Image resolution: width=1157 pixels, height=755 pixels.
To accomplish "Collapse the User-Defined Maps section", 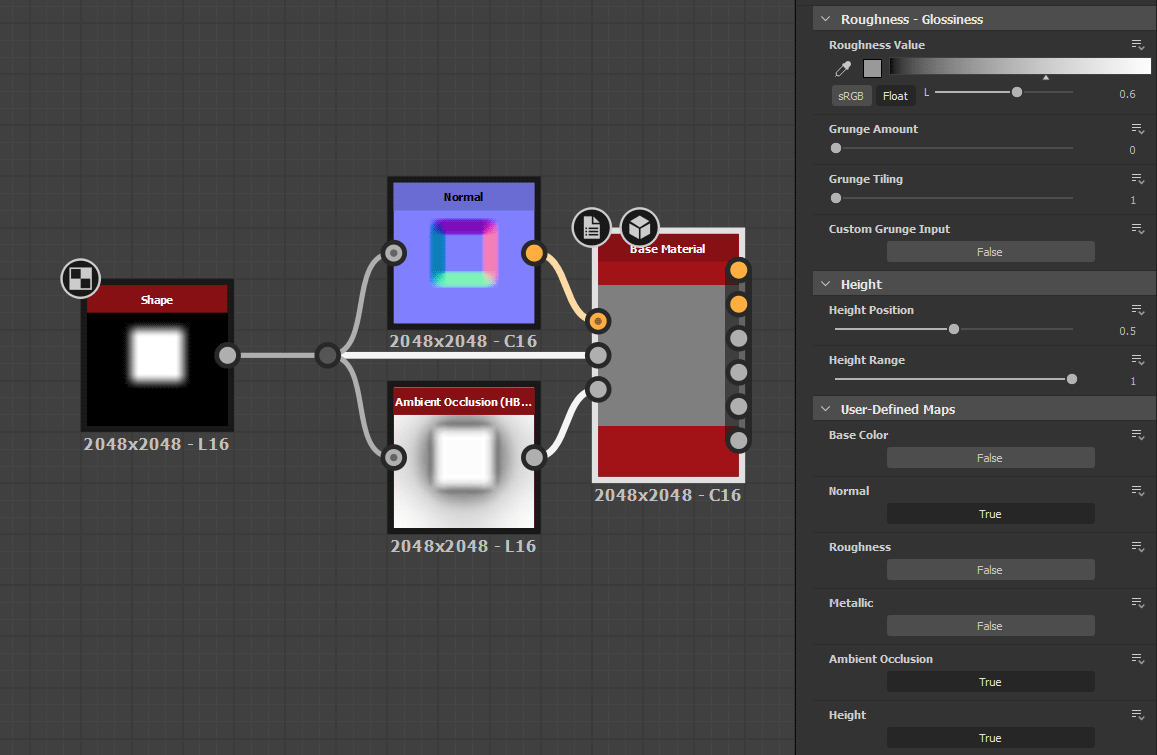I will [x=826, y=409].
